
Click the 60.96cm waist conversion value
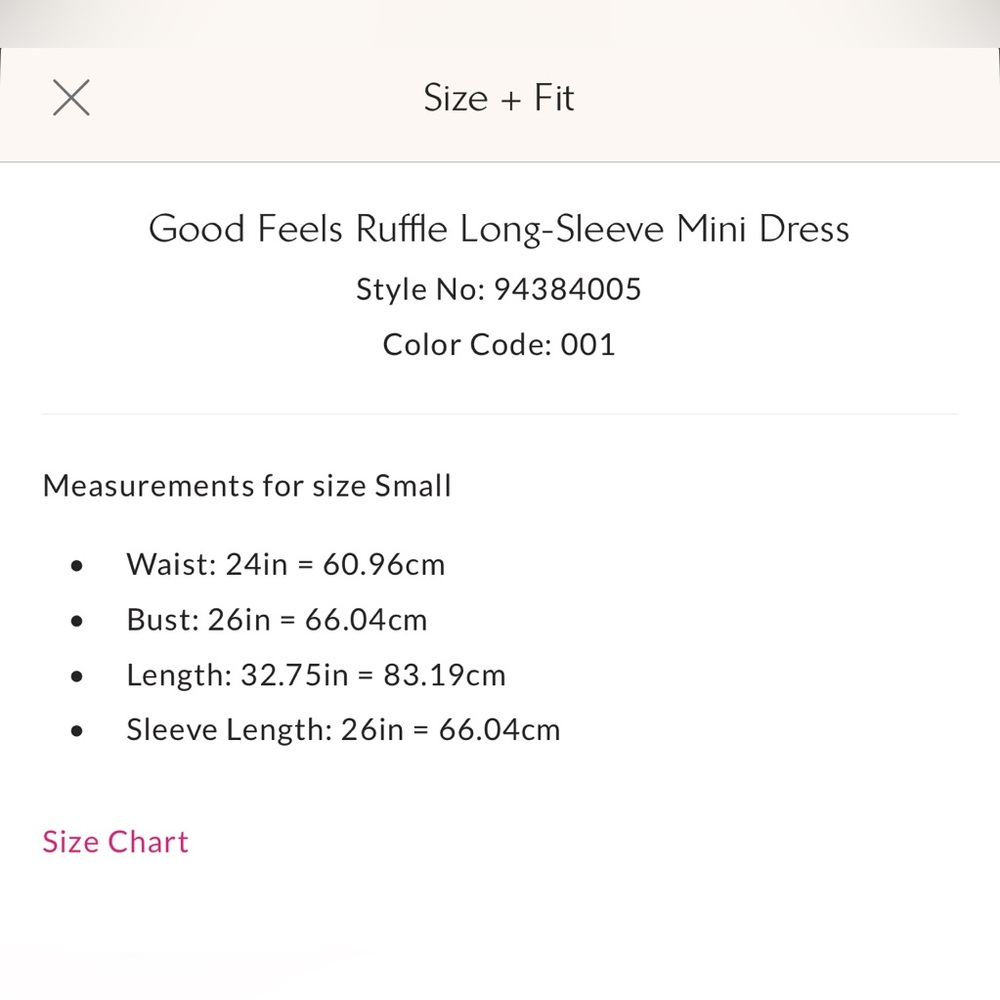click(383, 564)
